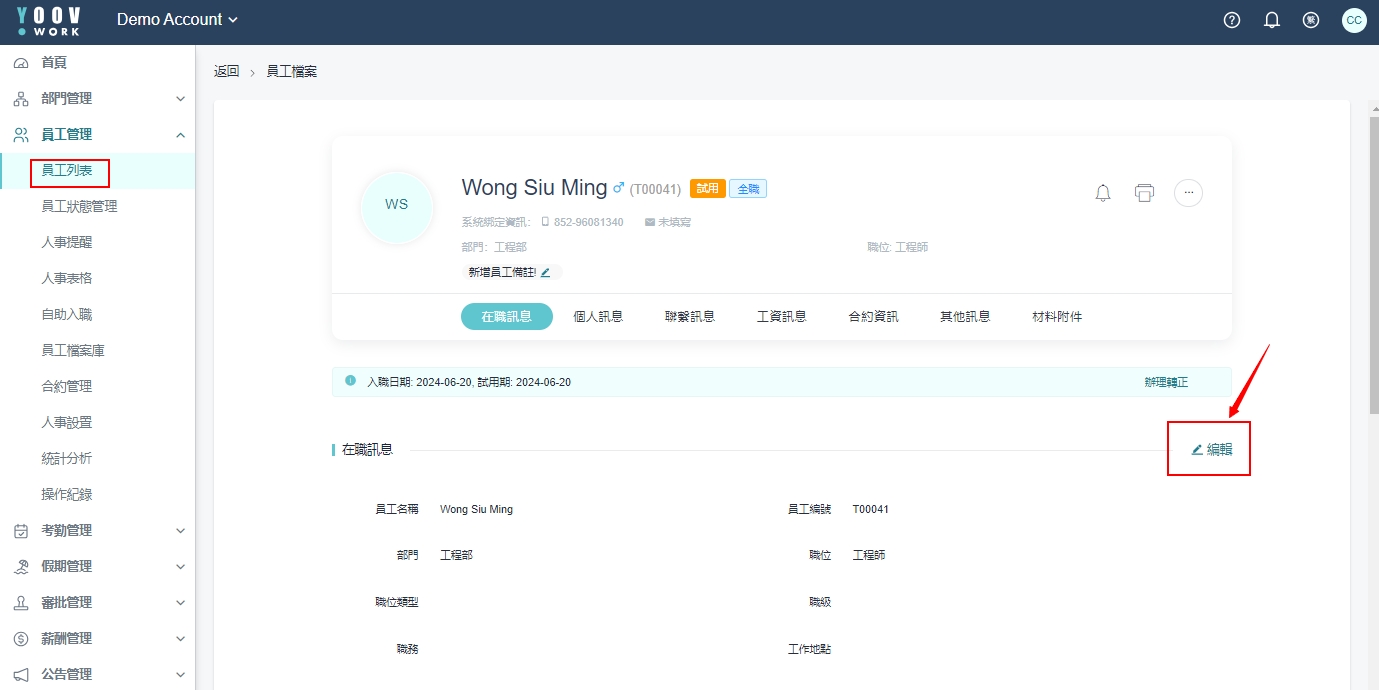Viewport: 1379px width, 690px height.
Task: Edit the employee remark pencil icon
Action: 546,272
